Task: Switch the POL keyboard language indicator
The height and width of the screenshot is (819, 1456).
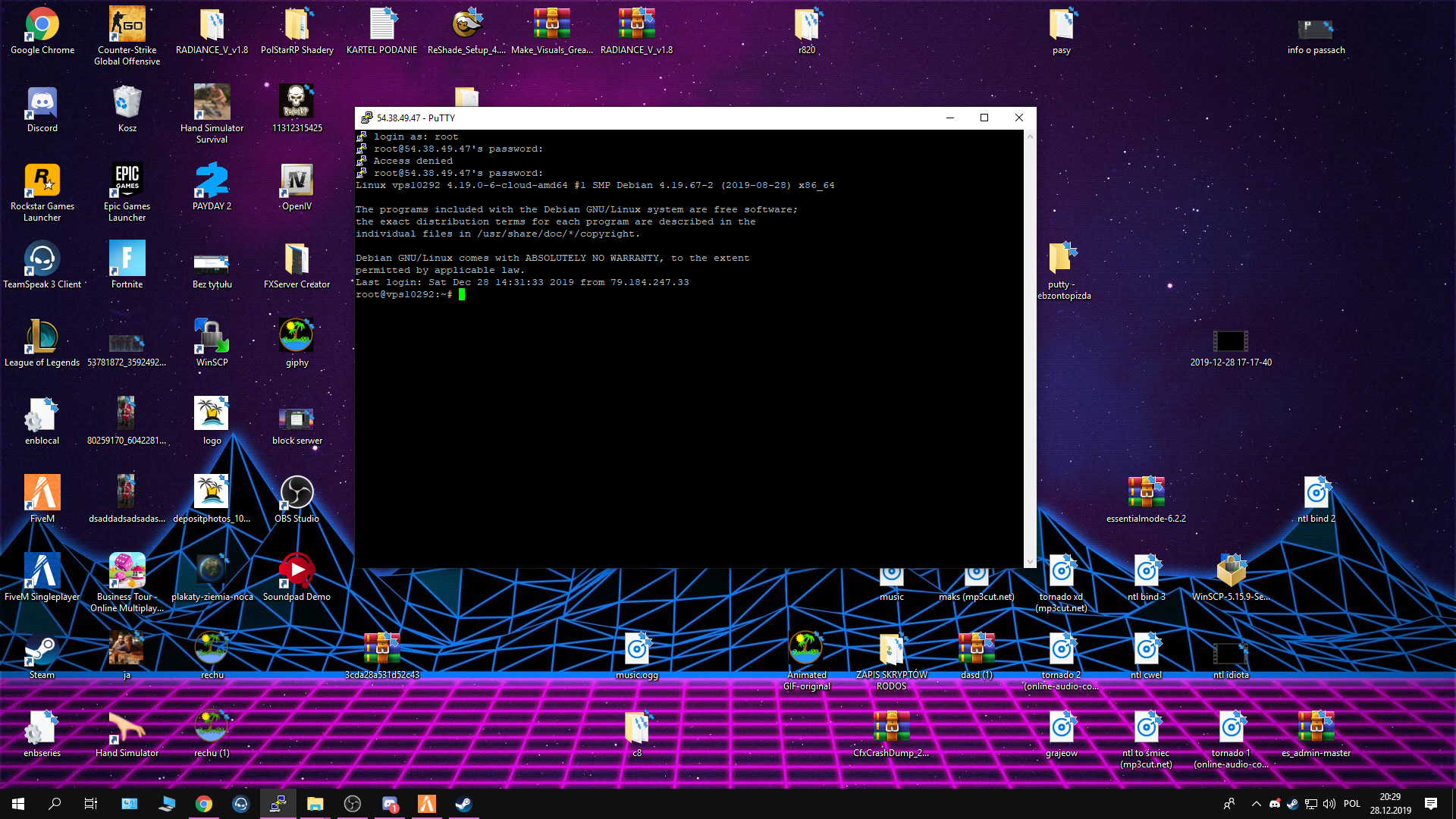Action: pyautogui.click(x=1352, y=804)
